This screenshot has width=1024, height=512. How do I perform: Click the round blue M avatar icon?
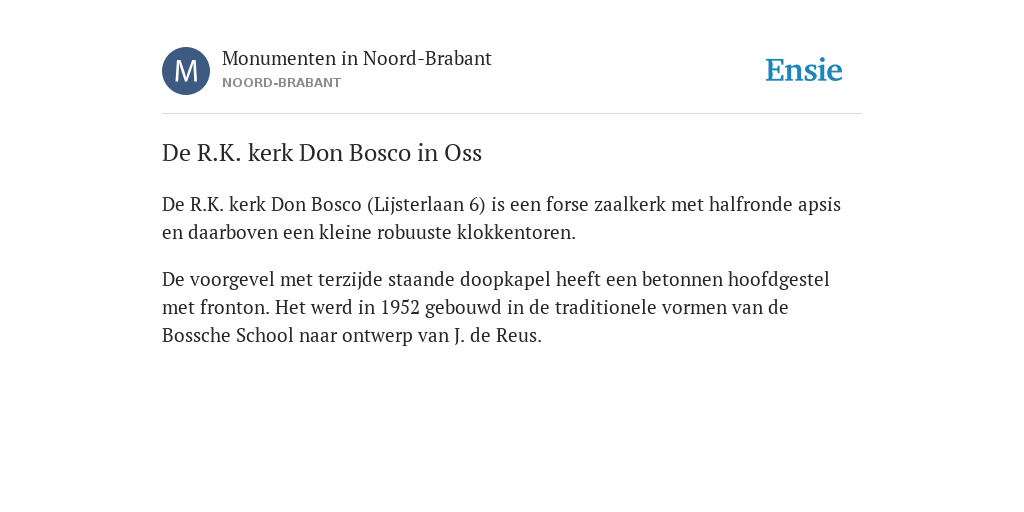186,71
